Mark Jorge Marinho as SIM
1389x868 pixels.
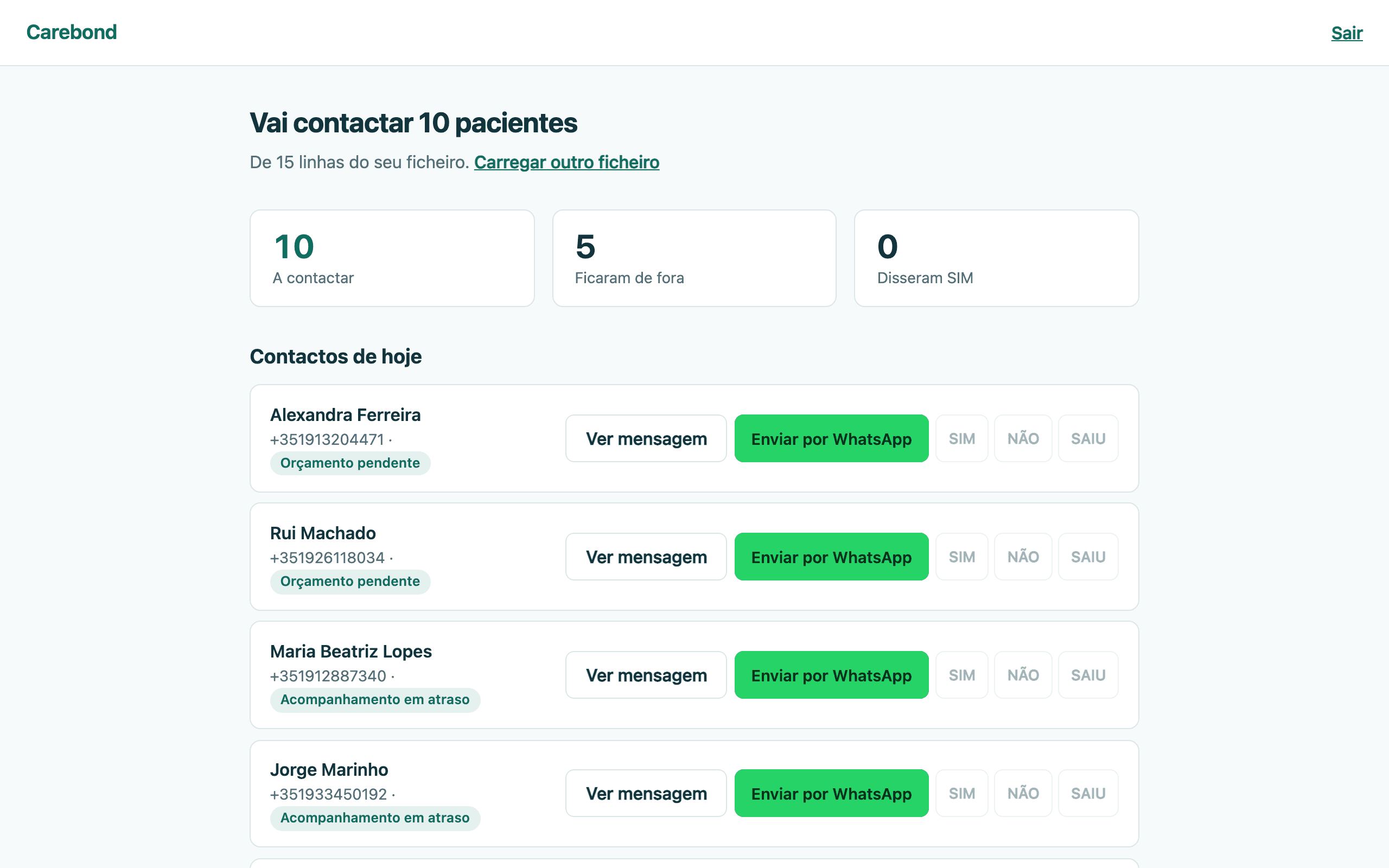(961, 793)
